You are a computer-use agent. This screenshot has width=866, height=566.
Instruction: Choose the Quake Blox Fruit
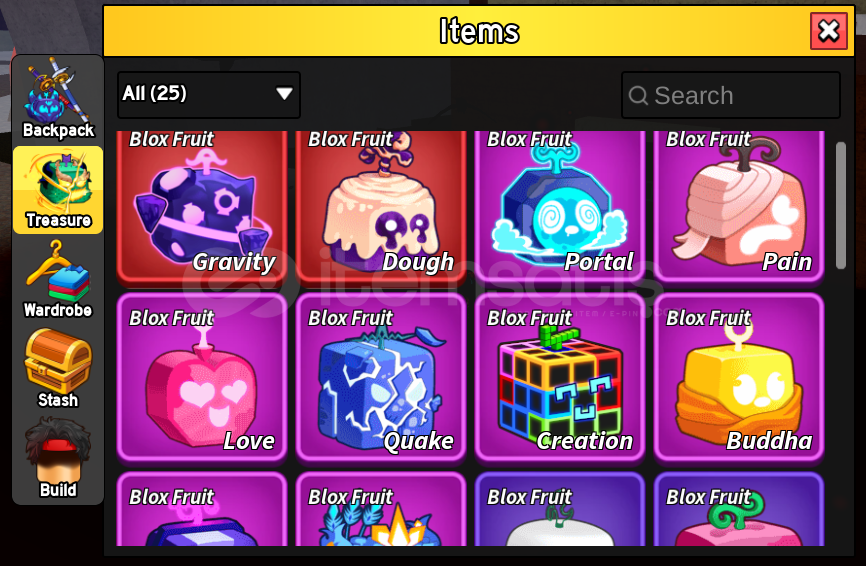click(x=381, y=377)
